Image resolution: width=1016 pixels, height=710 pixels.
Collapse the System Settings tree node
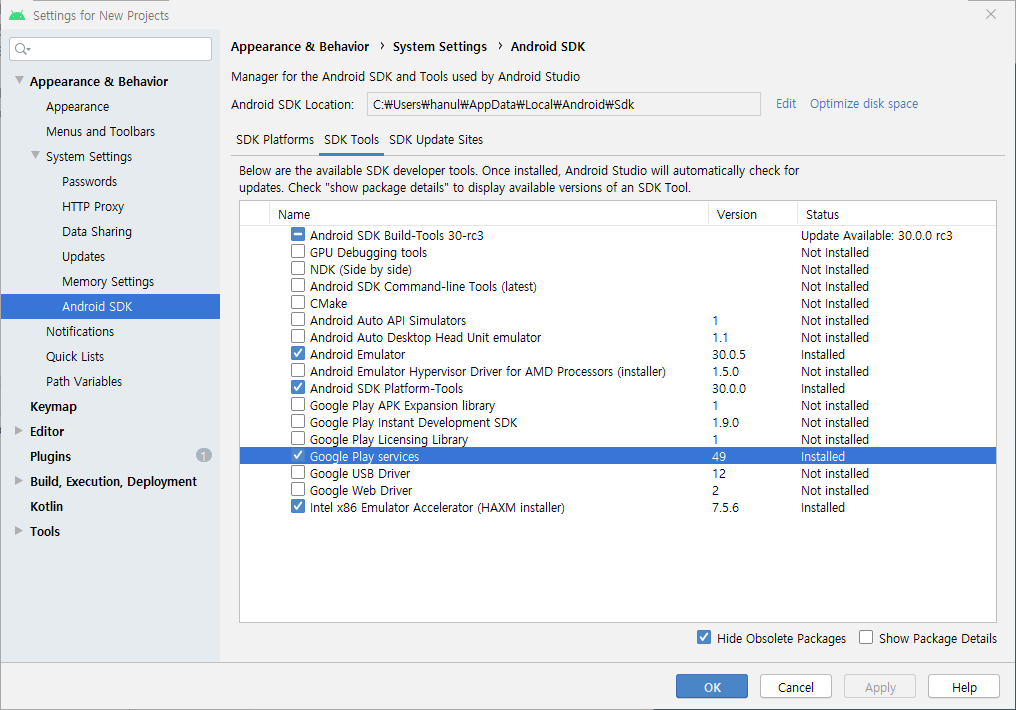pyautogui.click(x=36, y=155)
